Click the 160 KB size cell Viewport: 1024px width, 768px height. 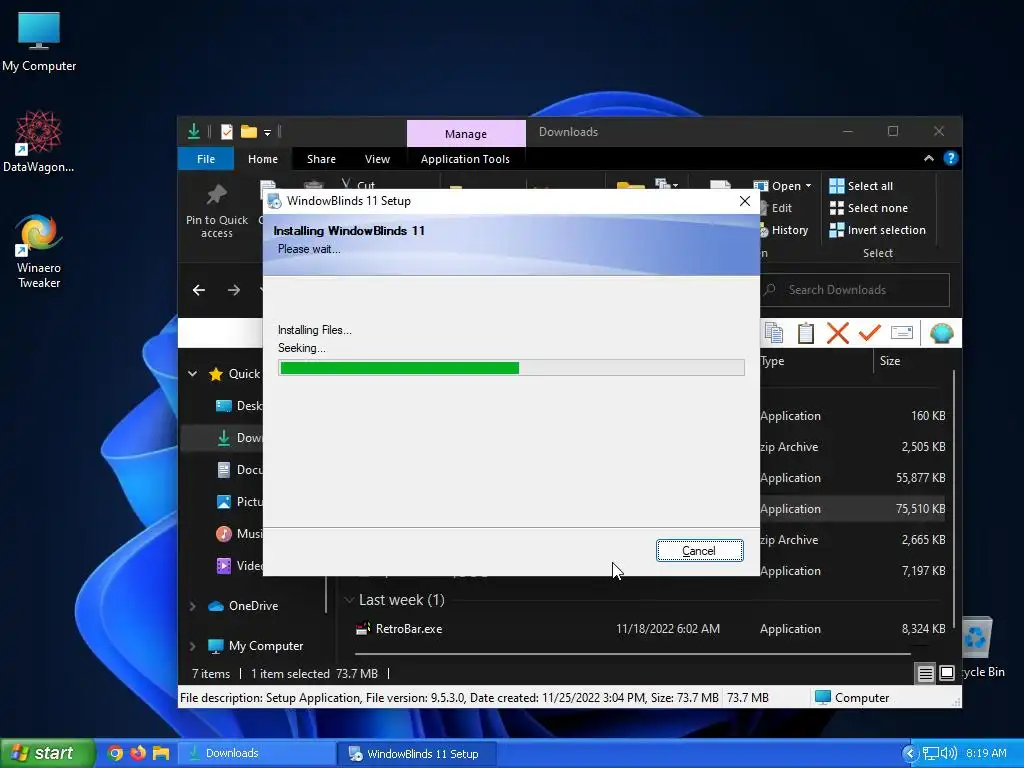tap(928, 416)
